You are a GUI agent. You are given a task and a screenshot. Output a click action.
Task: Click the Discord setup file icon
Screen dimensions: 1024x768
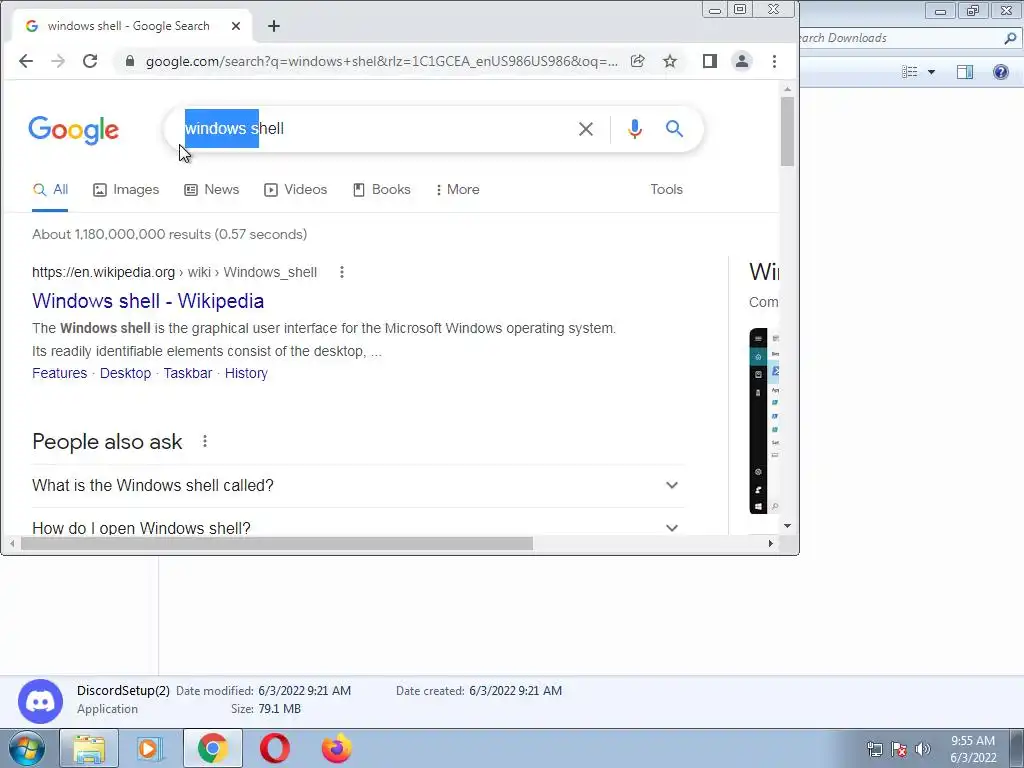tap(40, 702)
